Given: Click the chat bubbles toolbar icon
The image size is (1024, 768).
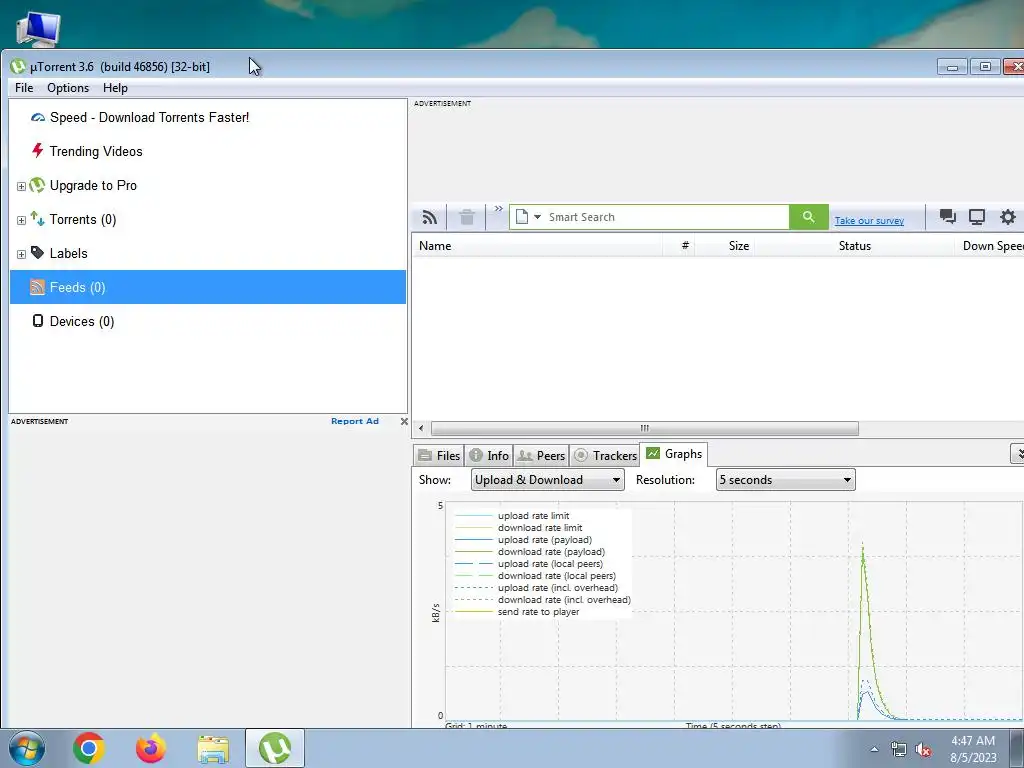Looking at the screenshot, I should click(948, 217).
